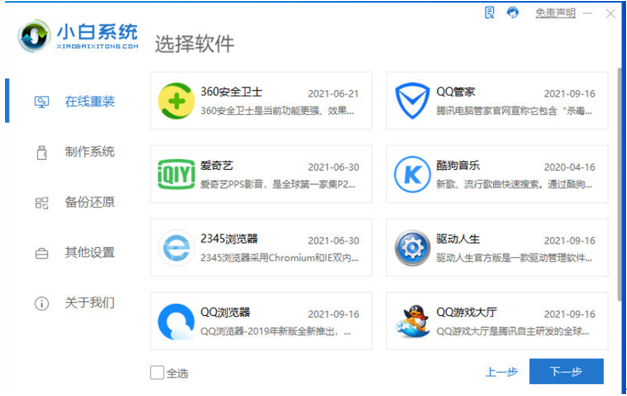The width and height of the screenshot is (627, 396).
Task: Click the 关于我们 info icon
Action: point(42,304)
